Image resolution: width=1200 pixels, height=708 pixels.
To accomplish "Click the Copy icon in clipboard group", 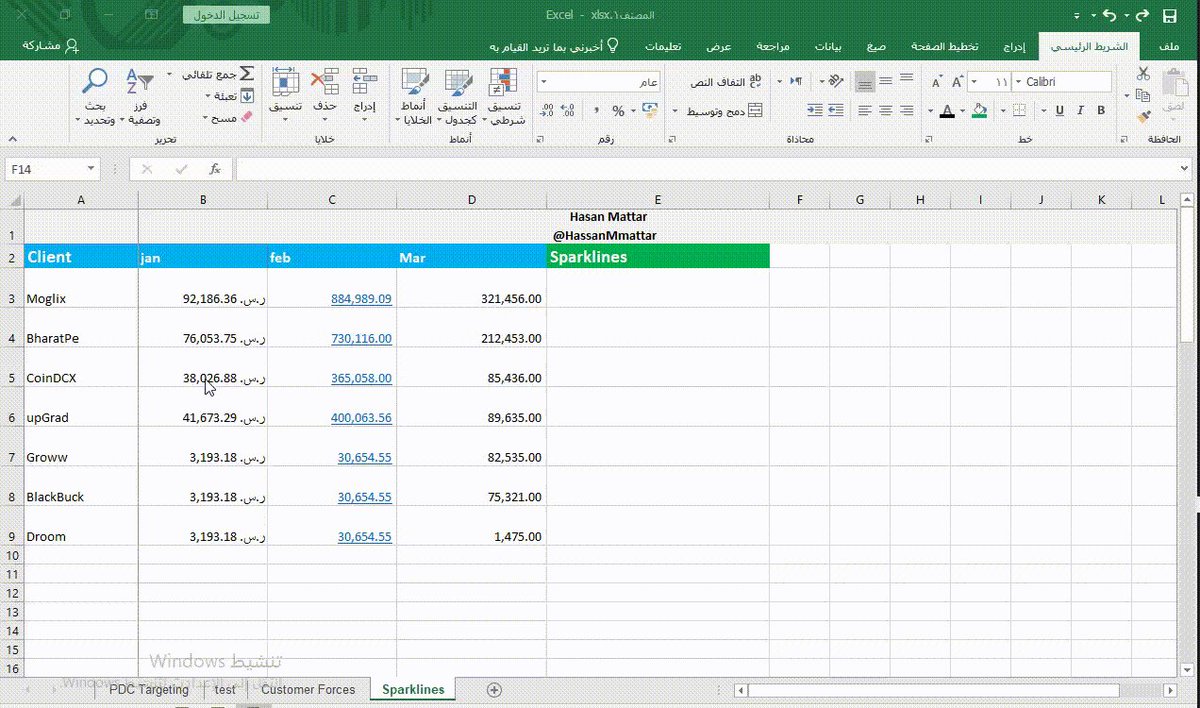I will coord(1143,96).
